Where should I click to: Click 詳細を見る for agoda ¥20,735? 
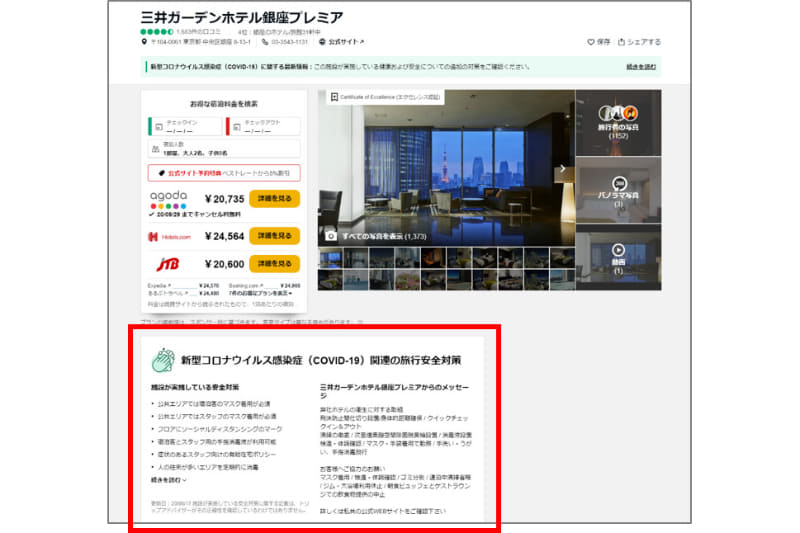click(274, 198)
